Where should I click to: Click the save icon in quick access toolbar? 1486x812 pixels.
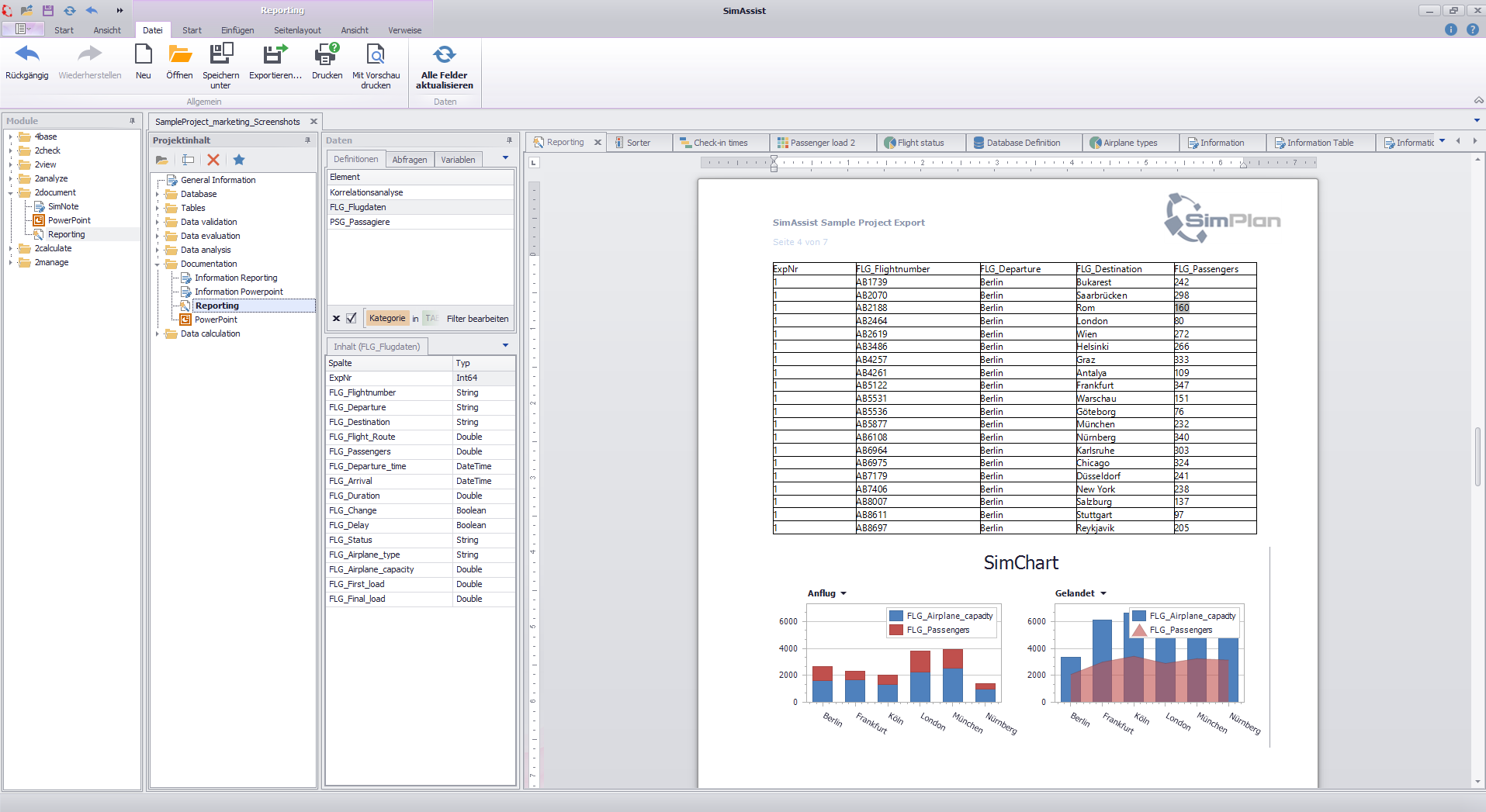[48, 10]
